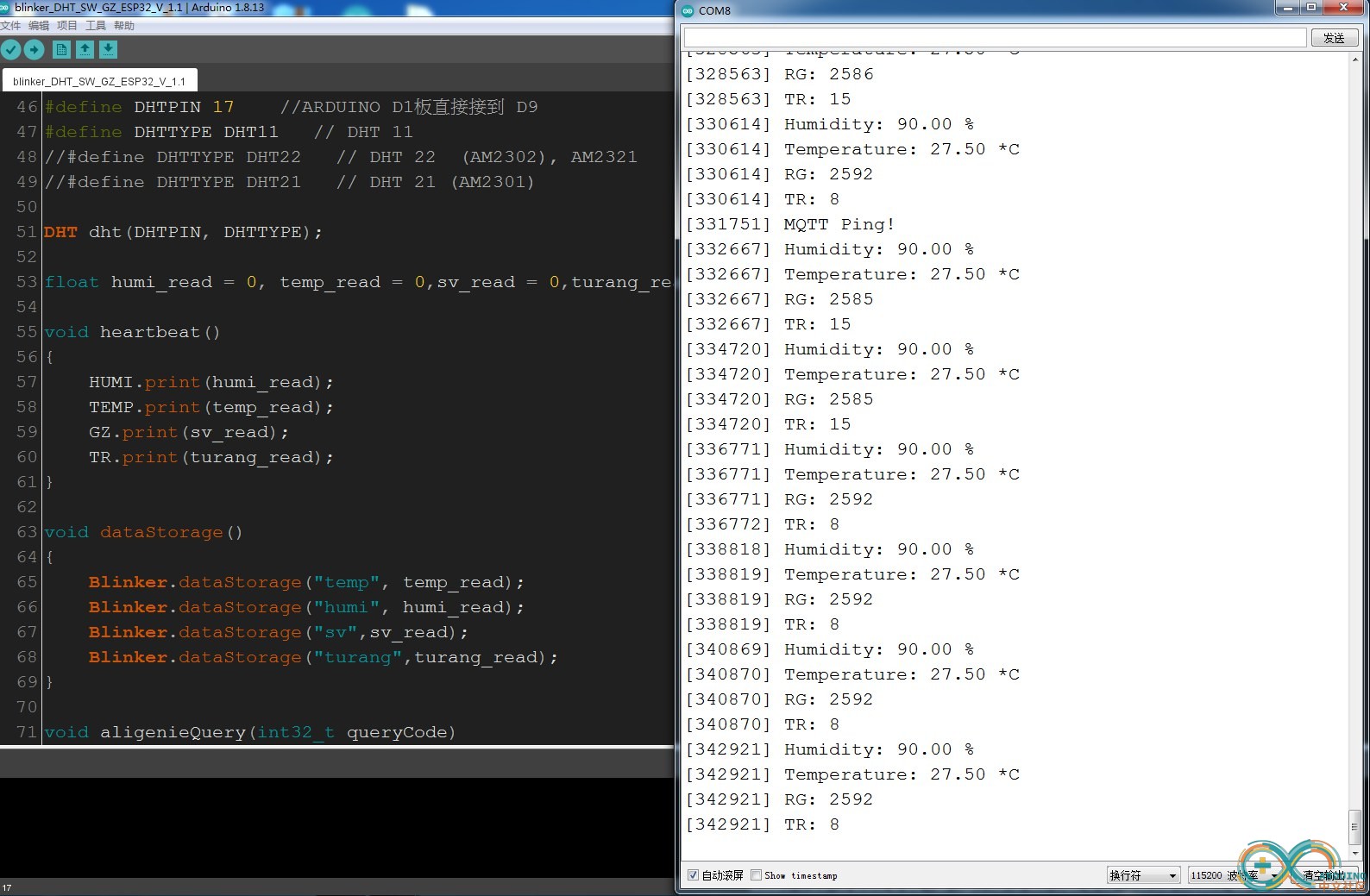Click the scrollbar down arrow in COM8
Viewport: 1370px width, 896px height.
point(1354,854)
